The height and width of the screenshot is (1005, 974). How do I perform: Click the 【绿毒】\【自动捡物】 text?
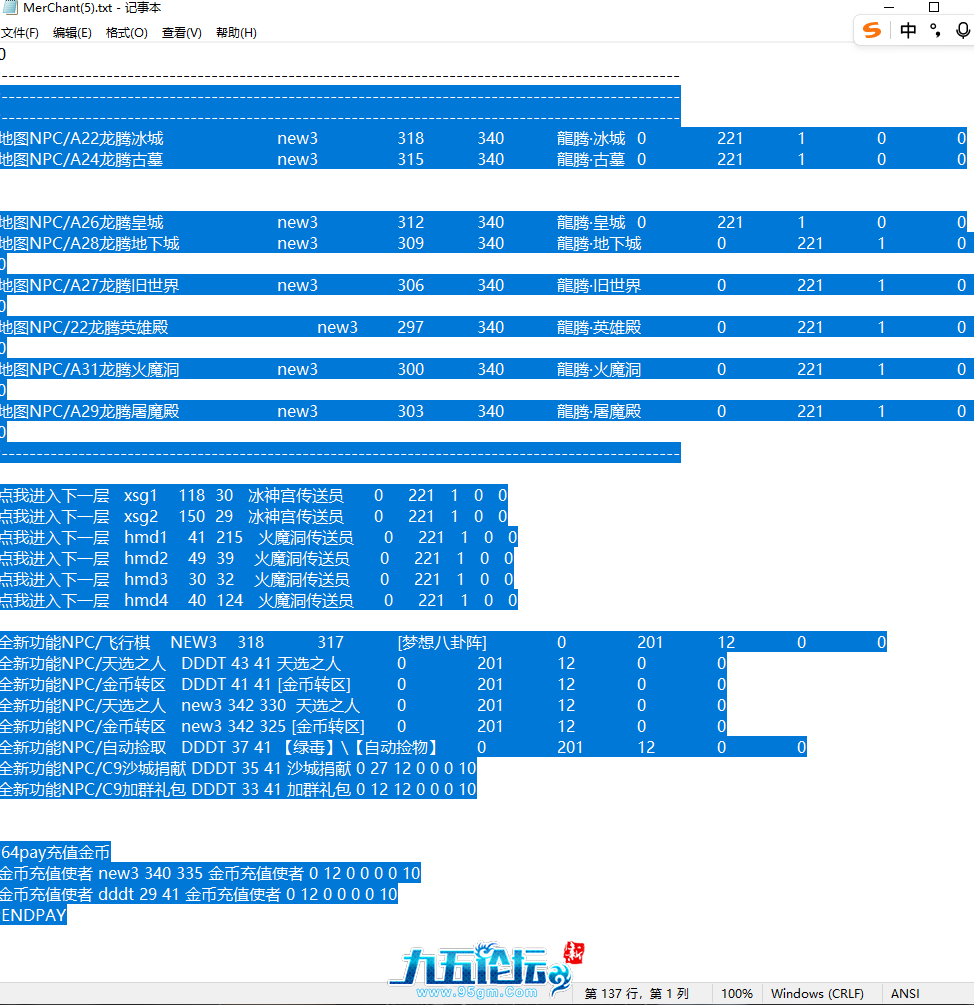point(359,747)
